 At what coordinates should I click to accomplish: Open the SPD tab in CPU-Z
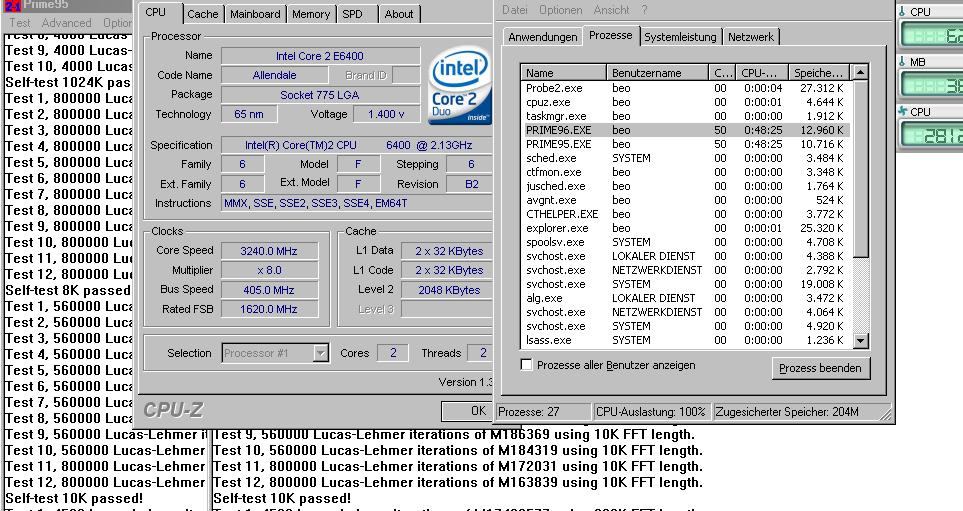353,14
